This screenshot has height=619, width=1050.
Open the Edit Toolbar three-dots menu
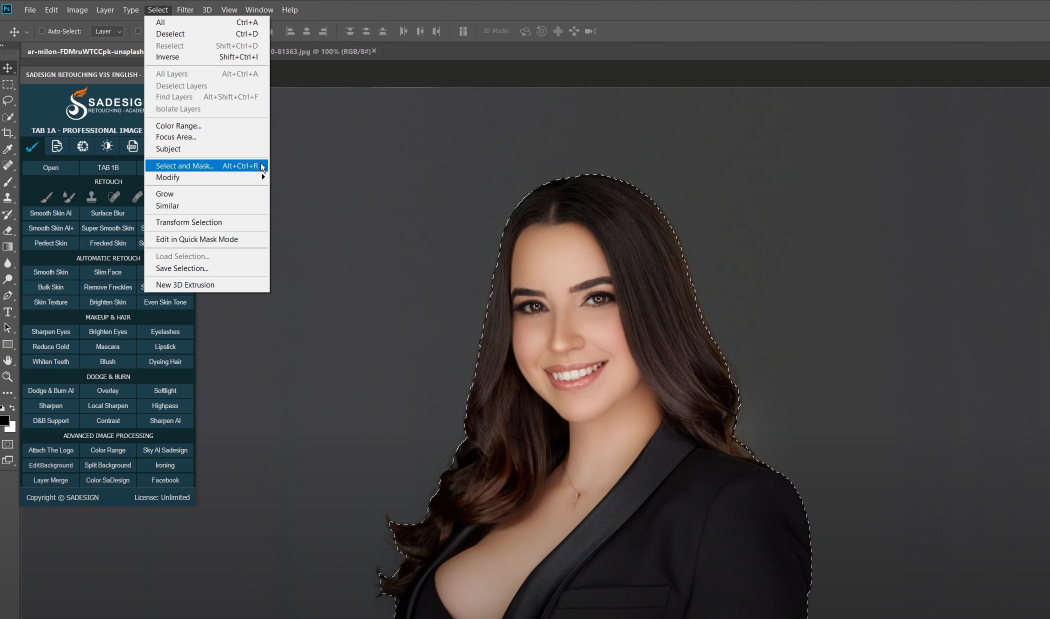click(x=8, y=393)
